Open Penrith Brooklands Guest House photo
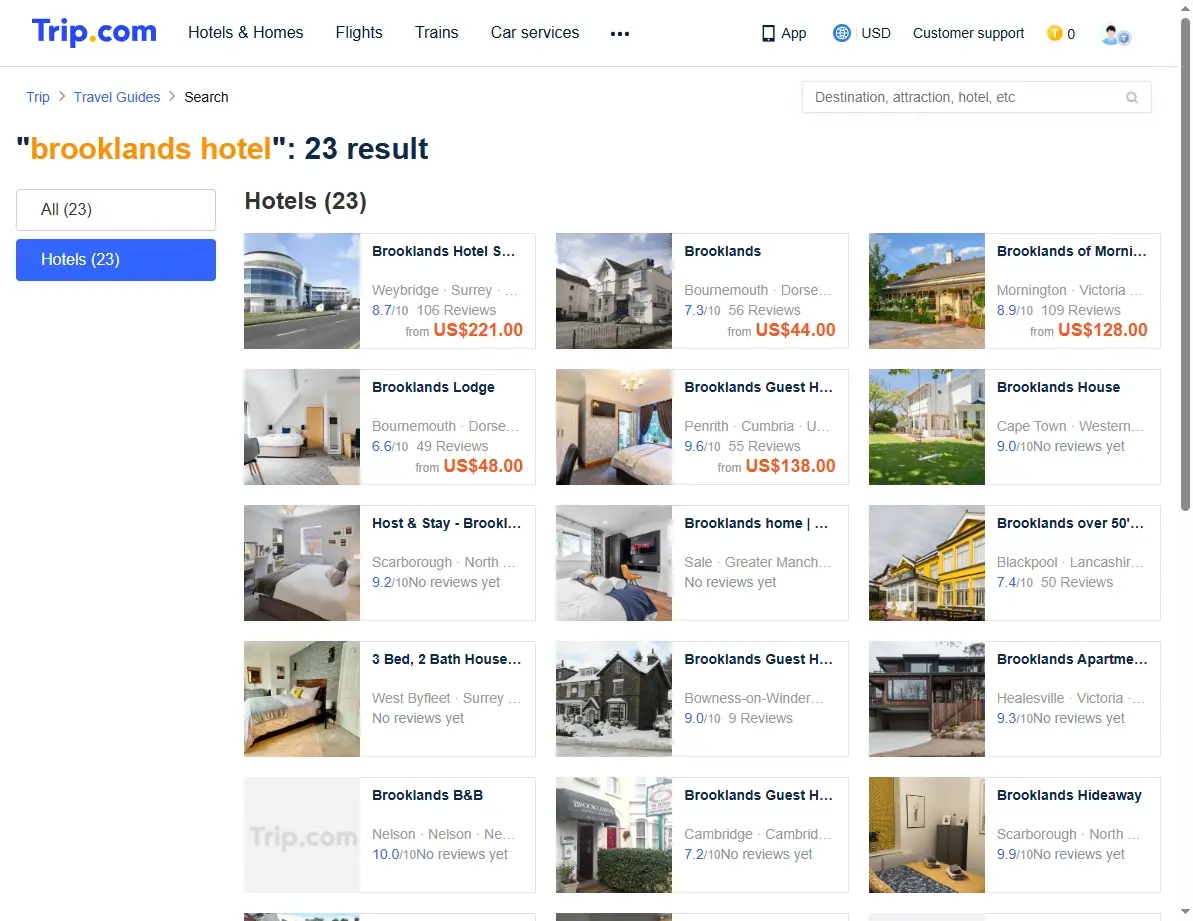1193x921 pixels. (x=614, y=427)
